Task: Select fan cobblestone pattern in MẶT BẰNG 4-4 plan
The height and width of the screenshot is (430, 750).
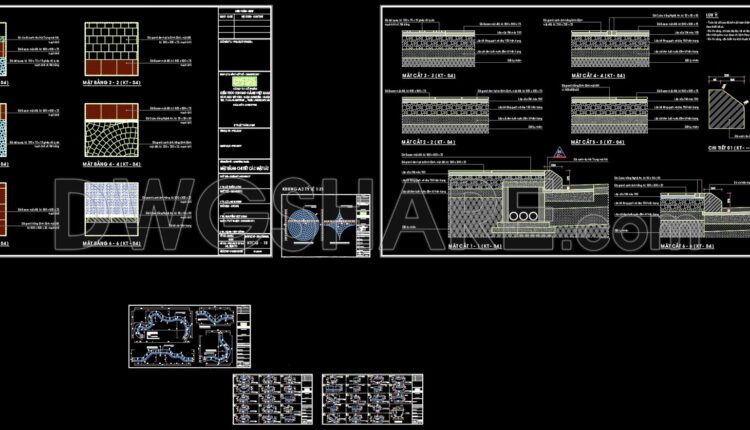Action: click(111, 138)
